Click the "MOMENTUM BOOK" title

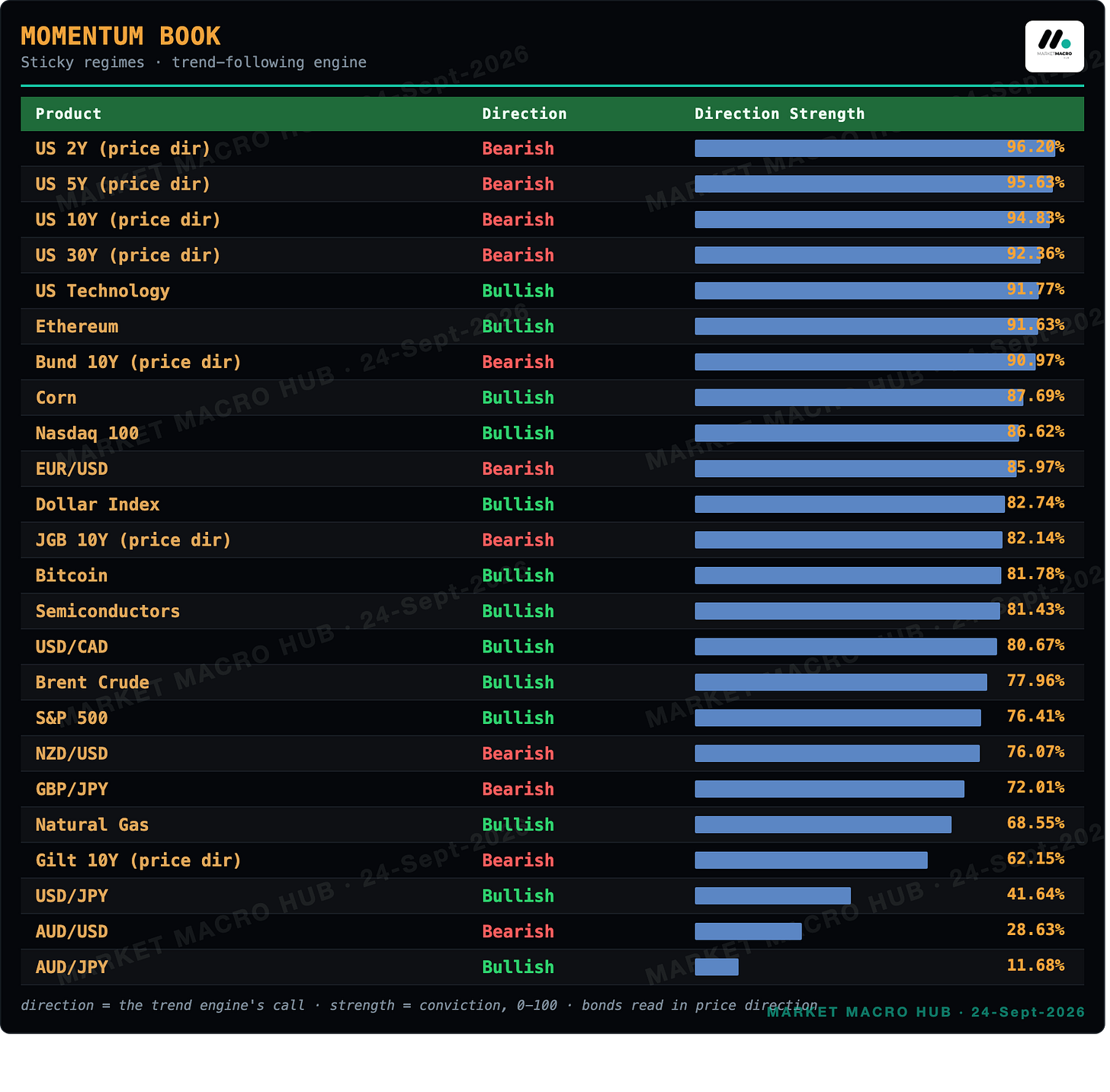pyautogui.click(x=120, y=36)
